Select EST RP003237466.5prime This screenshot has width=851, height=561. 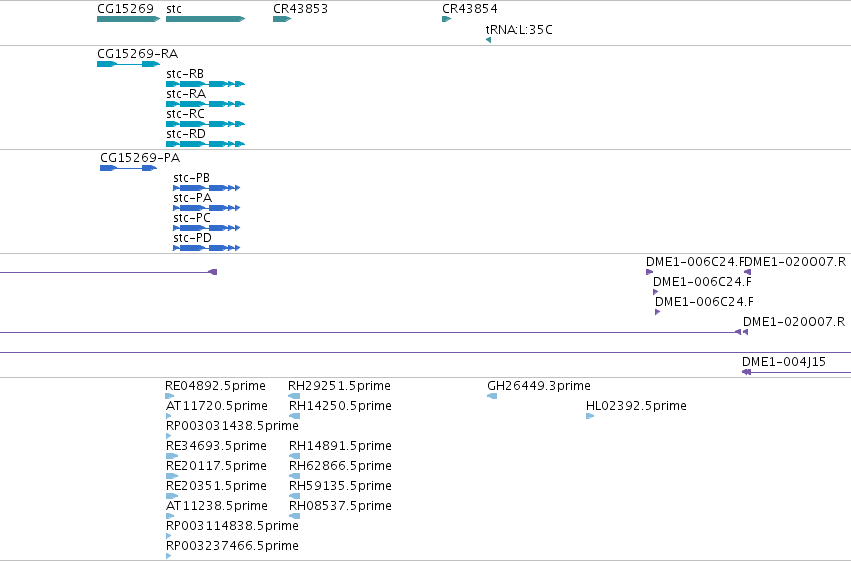click(168, 556)
